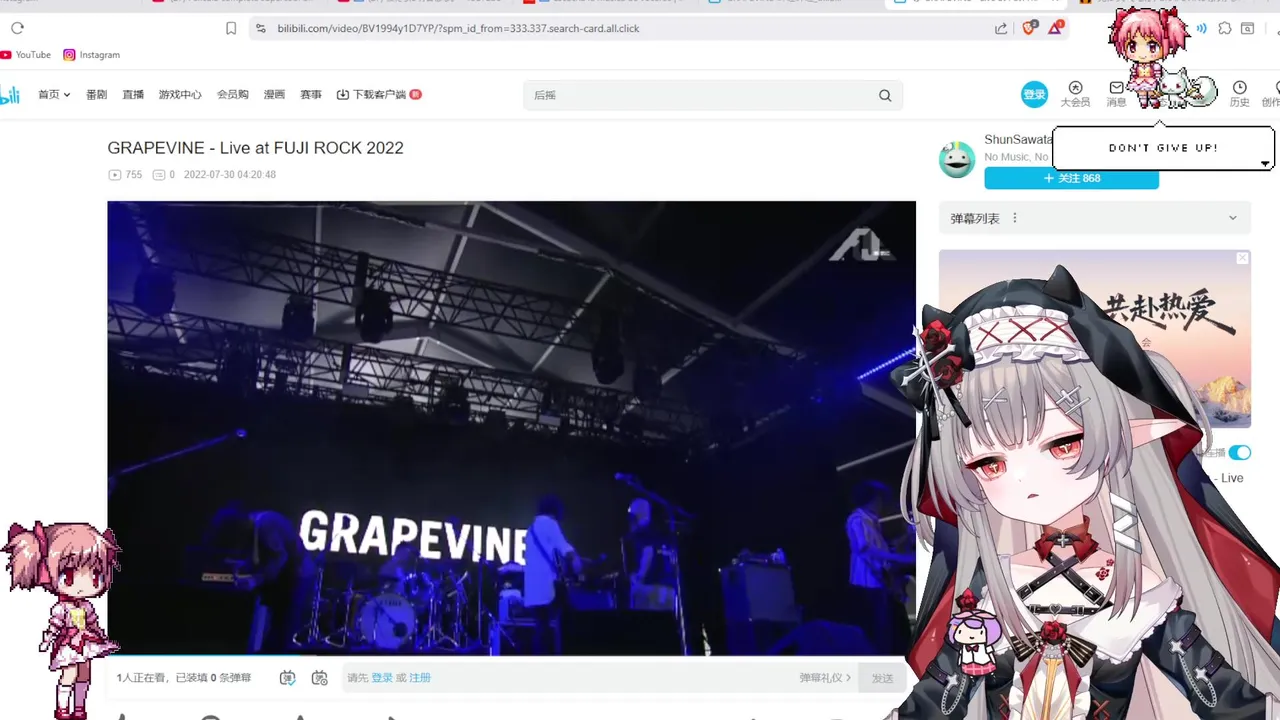Open 弹幕礼仪 etiquette link
Viewport: 1280px width, 720px height.
click(x=825, y=678)
